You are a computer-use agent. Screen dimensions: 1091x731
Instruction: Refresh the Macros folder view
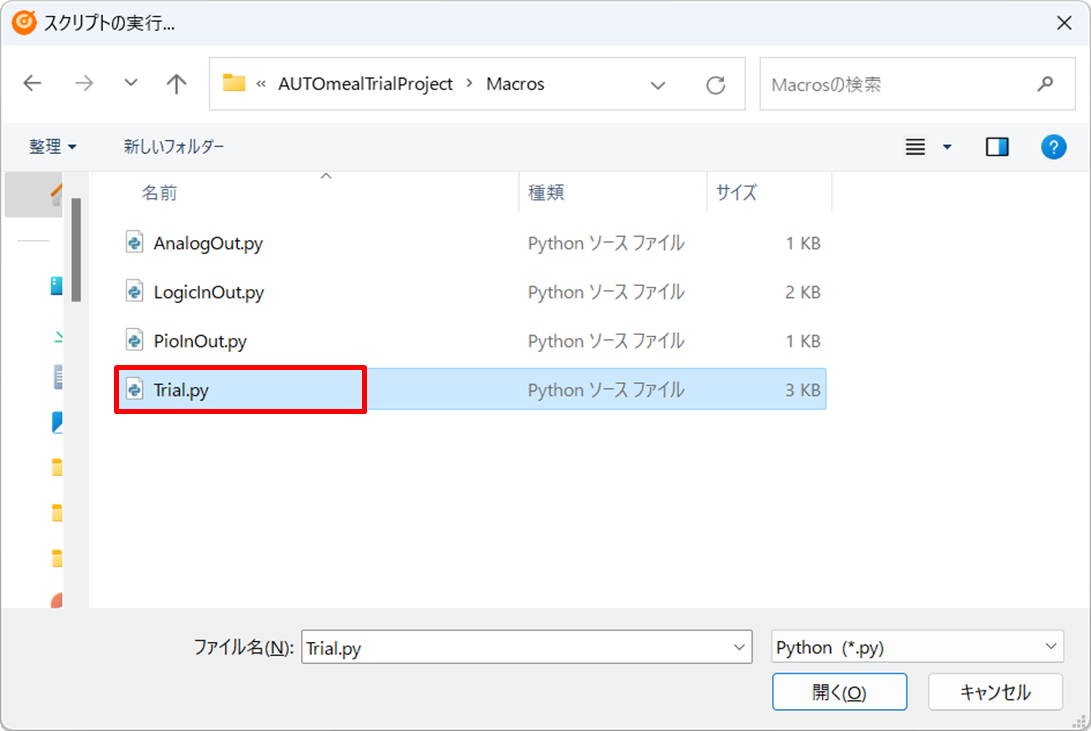(x=715, y=85)
